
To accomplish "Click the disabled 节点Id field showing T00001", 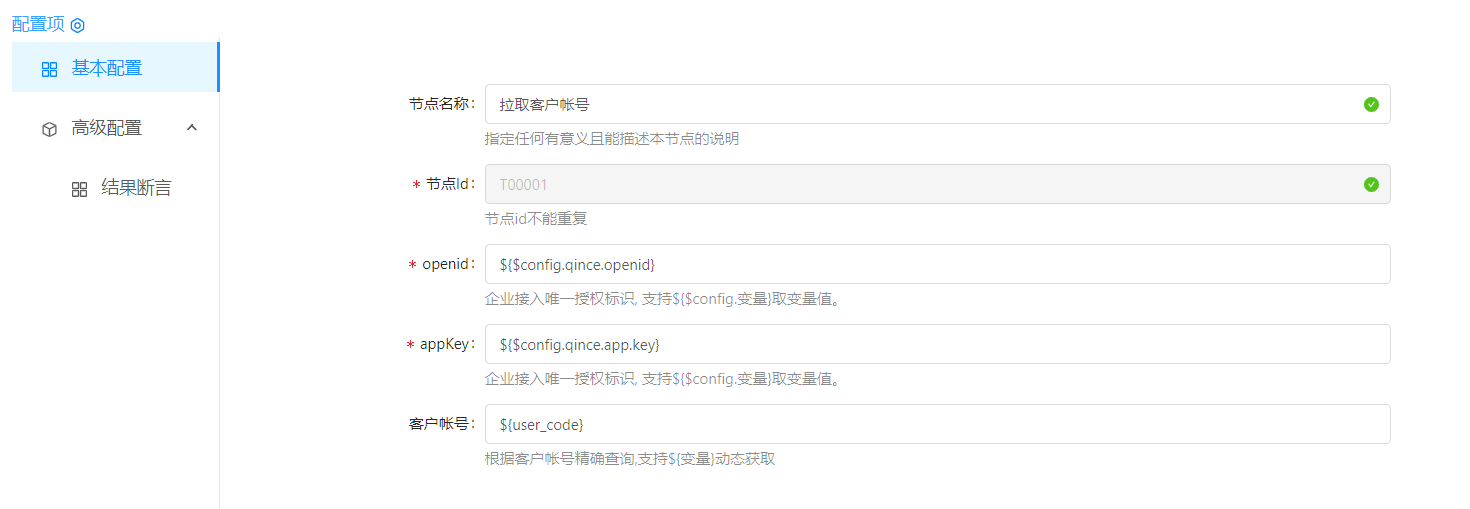I will (x=920, y=184).
